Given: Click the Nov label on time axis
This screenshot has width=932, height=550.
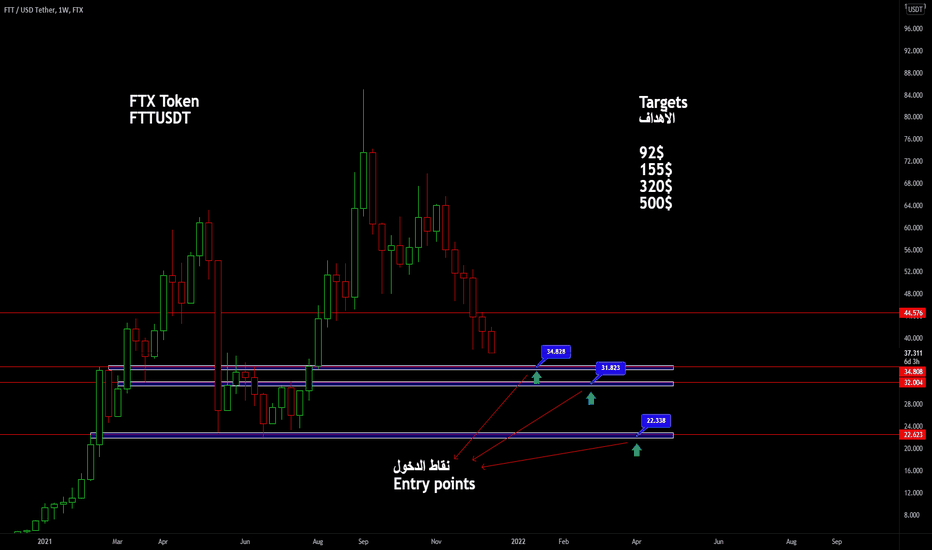Looking at the screenshot, I should click(x=436, y=542).
